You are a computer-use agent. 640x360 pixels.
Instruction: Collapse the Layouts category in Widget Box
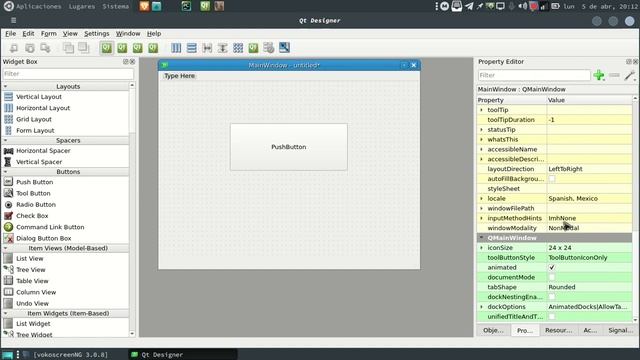5,87
